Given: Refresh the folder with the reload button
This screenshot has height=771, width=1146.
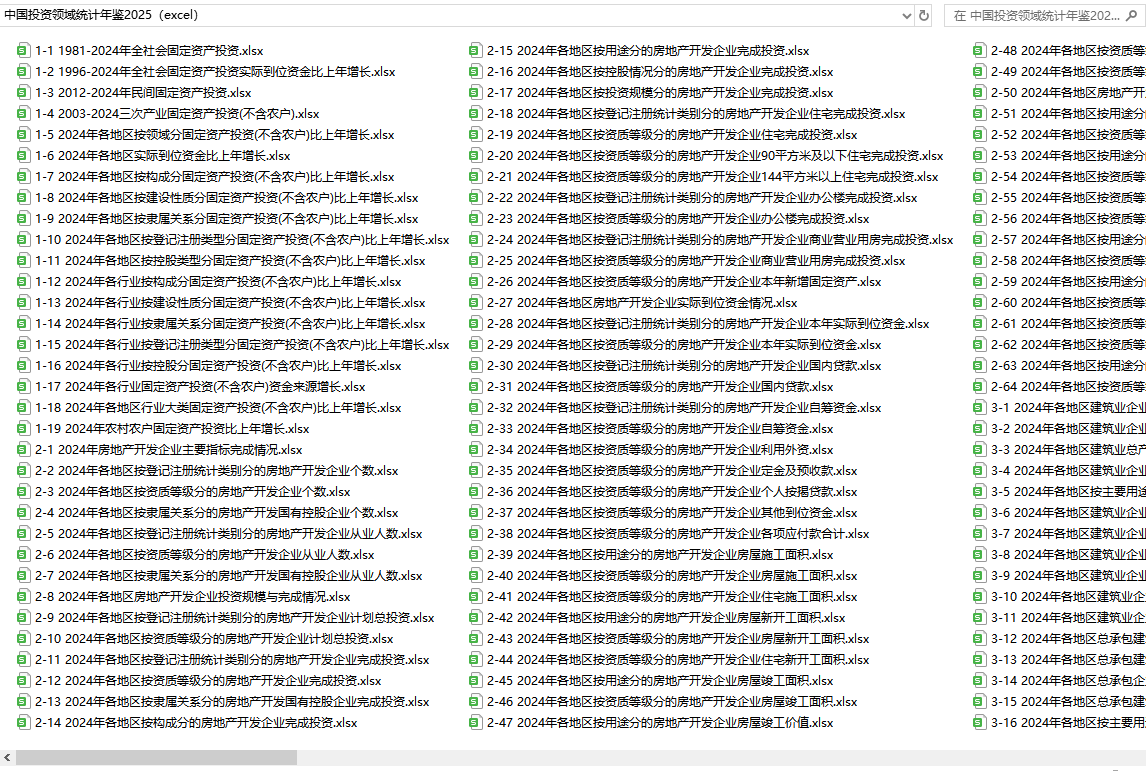Looking at the screenshot, I should tap(924, 15).
